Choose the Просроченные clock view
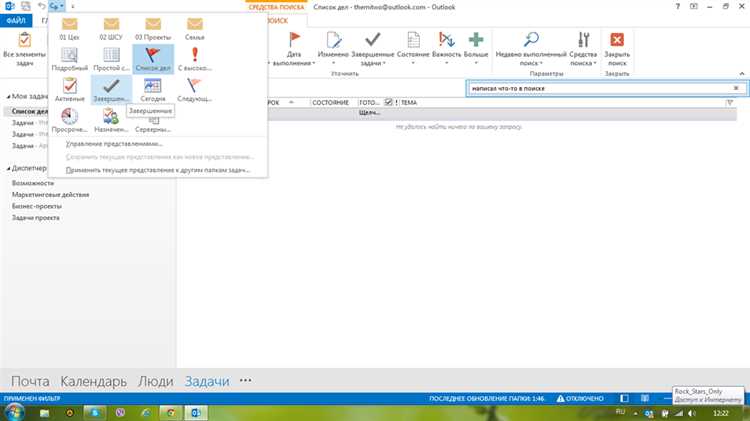This screenshot has height=421, width=750. [69, 120]
